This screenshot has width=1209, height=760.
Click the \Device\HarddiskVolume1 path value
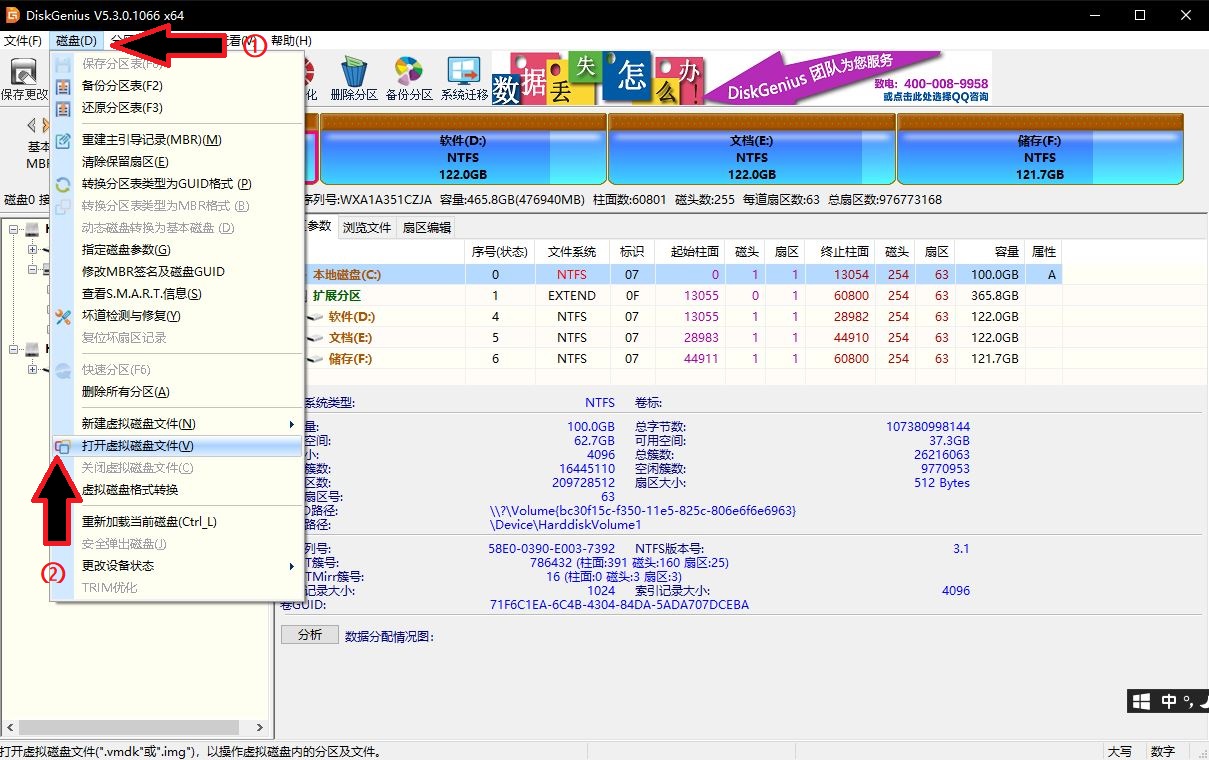coord(565,524)
